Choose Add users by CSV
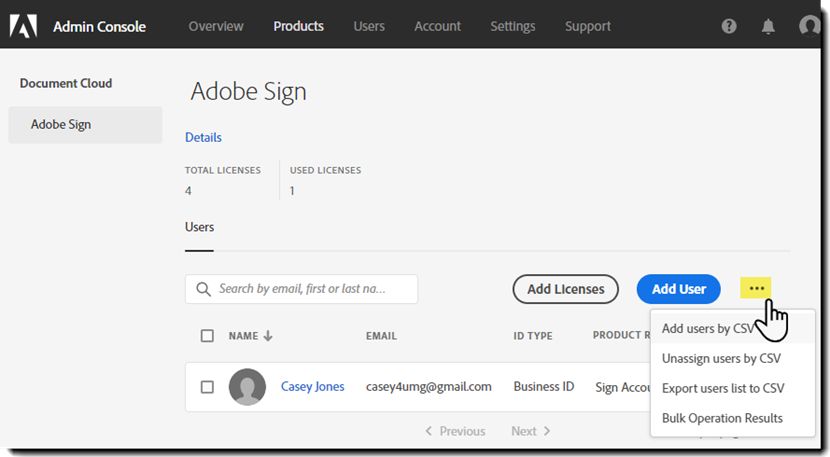830x457 pixels. pyautogui.click(x=708, y=328)
